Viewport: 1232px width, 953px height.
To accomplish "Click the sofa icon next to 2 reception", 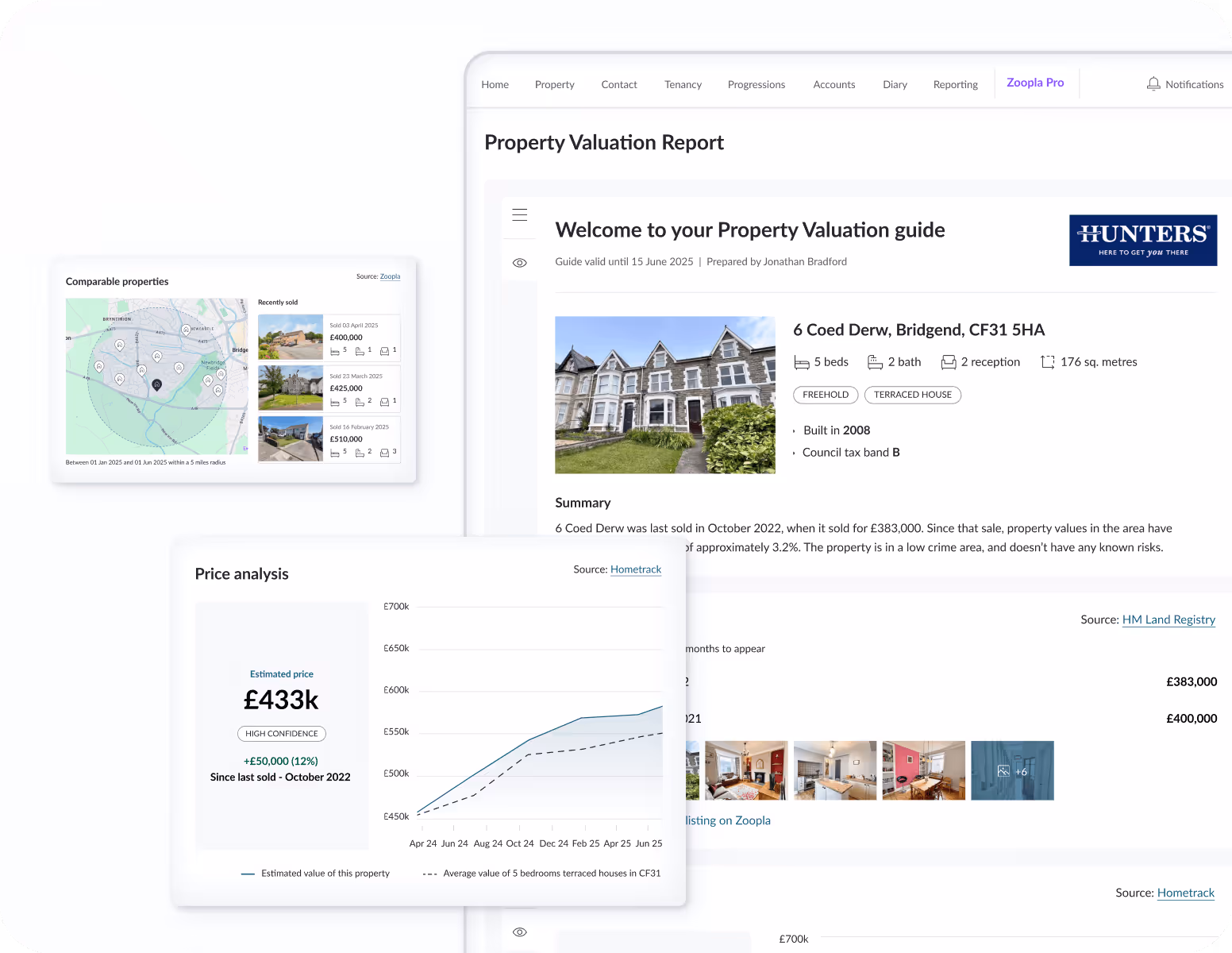I will click(x=949, y=362).
